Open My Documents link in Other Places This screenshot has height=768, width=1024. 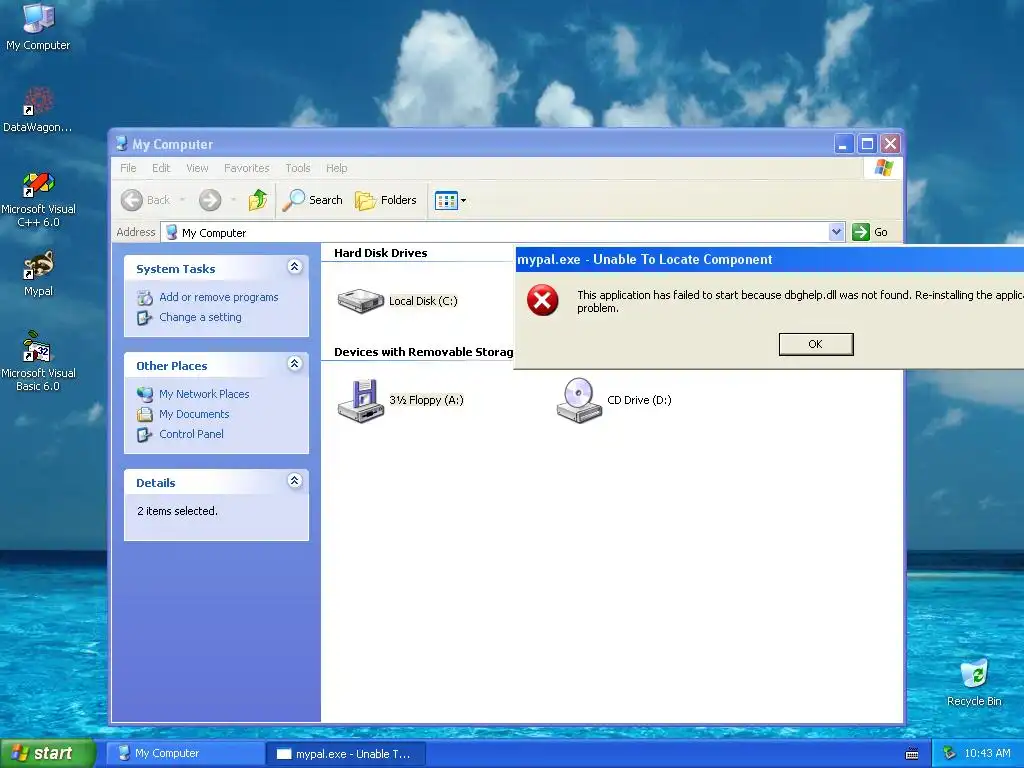[x=194, y=414]
